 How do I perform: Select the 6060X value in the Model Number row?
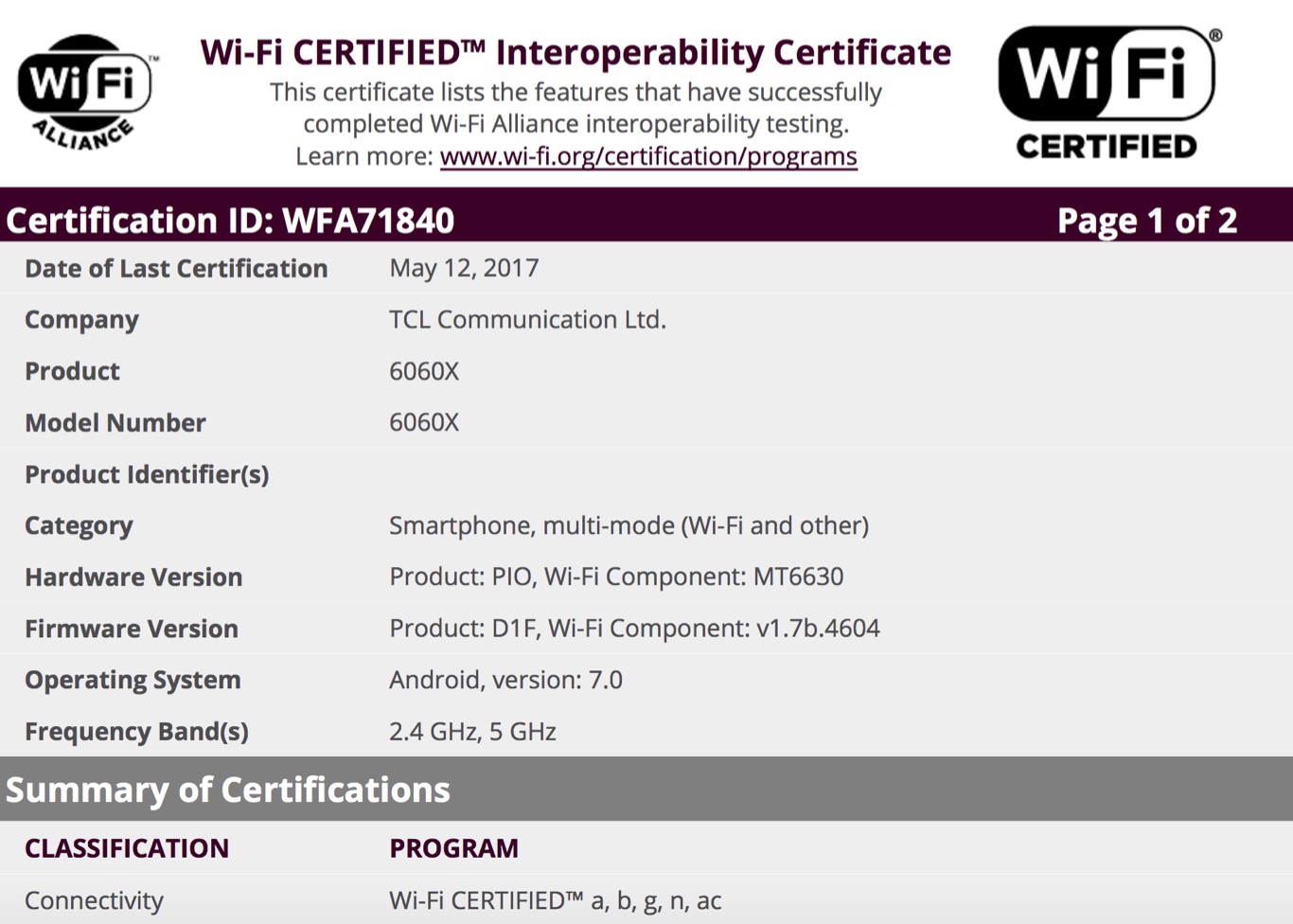tap(424, 422)
